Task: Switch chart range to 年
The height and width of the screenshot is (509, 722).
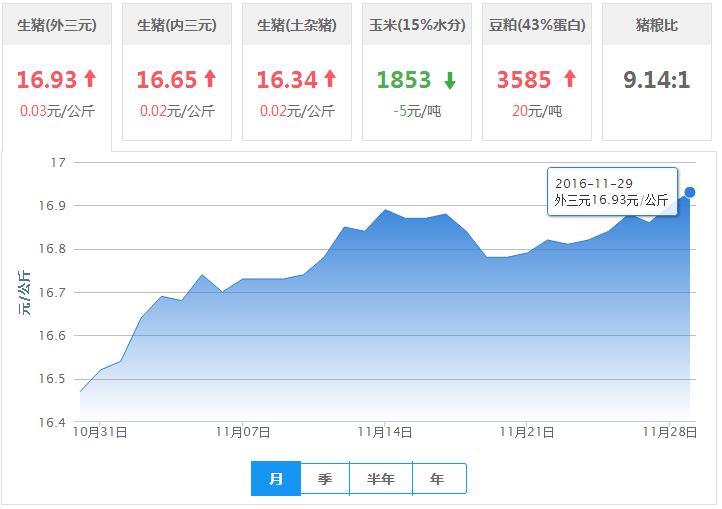Action: pyautogui.click(x=439, y=479)
